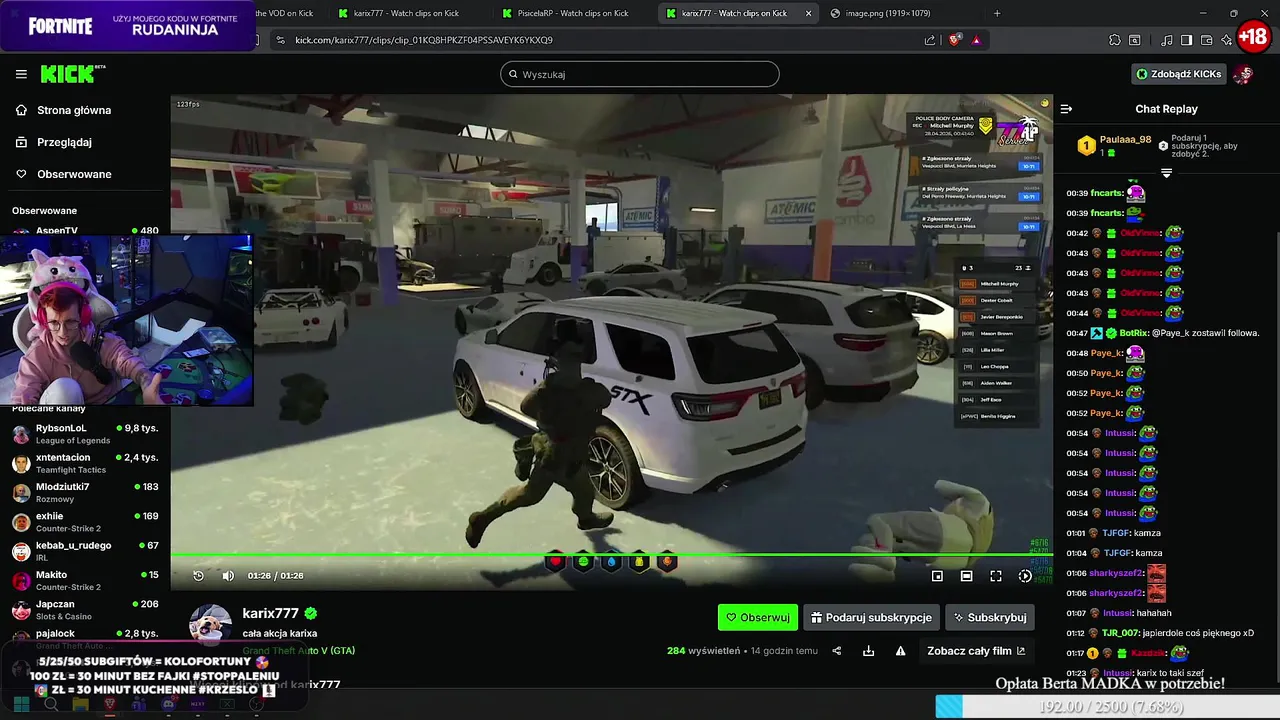Open RybsonLoL recommended channel
1280x720 pixels.
pyautogui.click(x=85, y=434)
